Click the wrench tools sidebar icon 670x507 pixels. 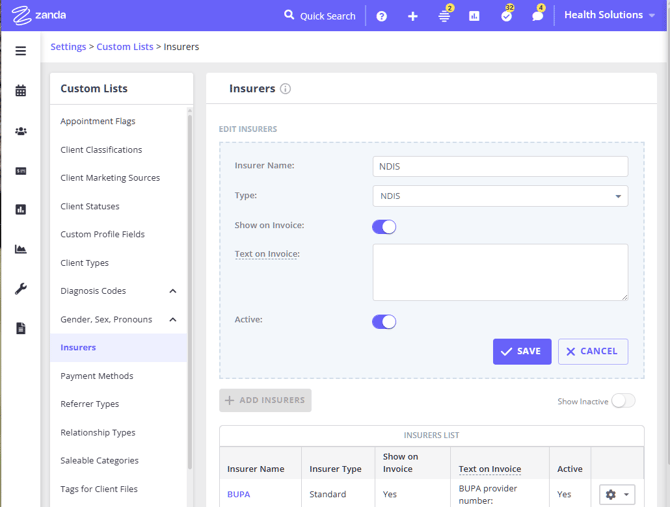click(x=20, y=289)
